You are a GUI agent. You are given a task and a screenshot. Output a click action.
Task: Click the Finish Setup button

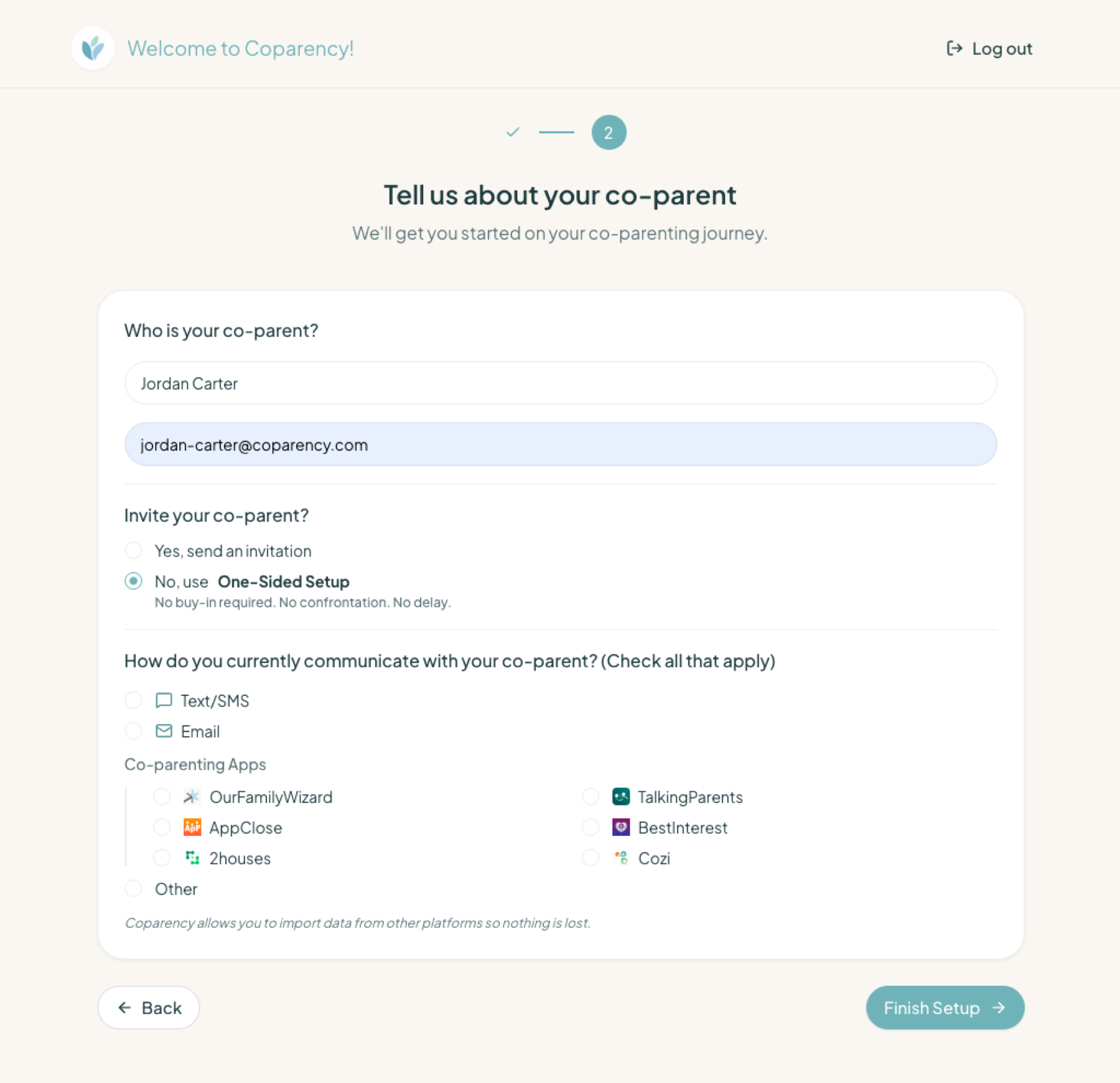(945, 1008)
